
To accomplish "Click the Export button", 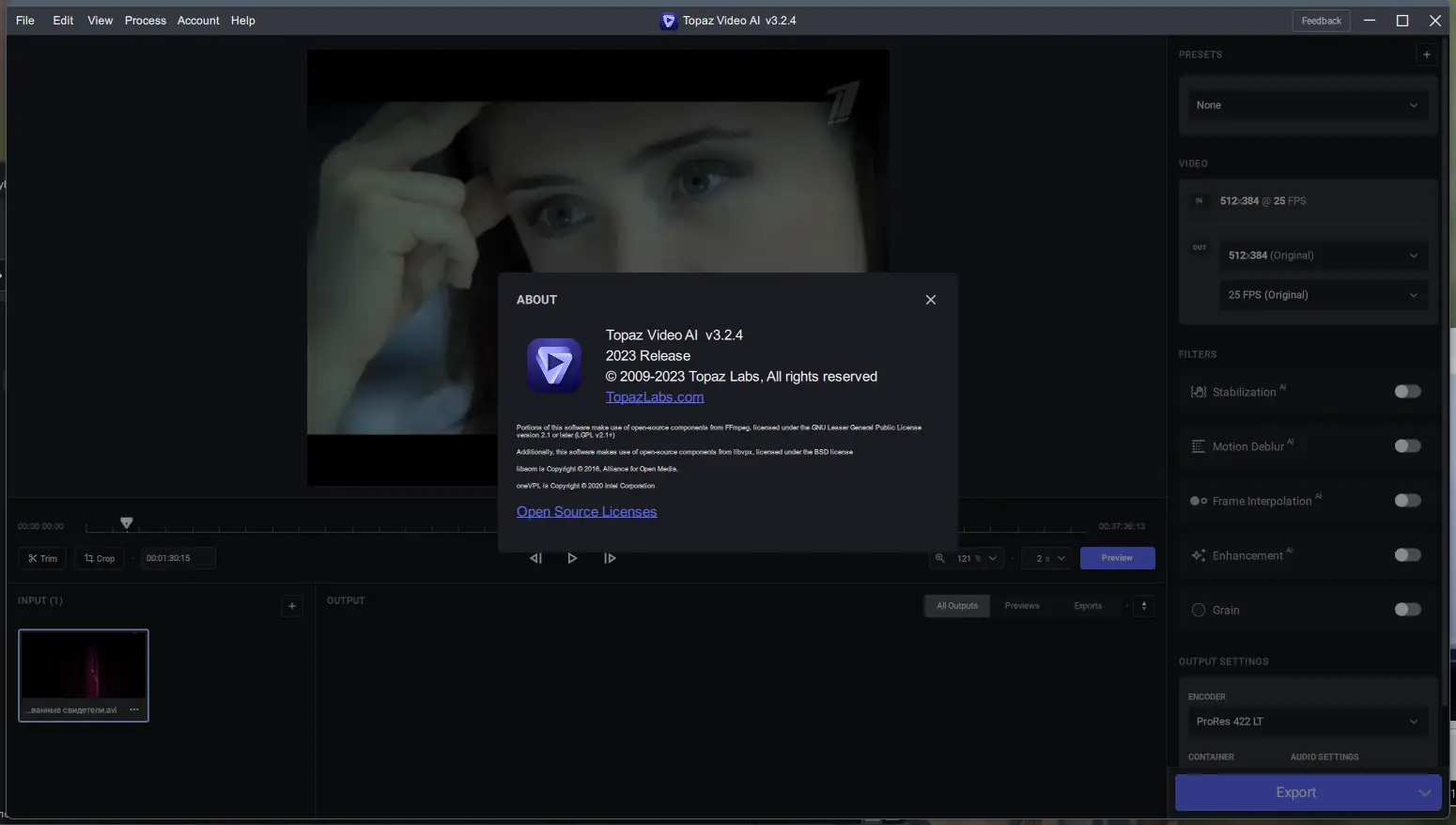I will pos(1295,793).
